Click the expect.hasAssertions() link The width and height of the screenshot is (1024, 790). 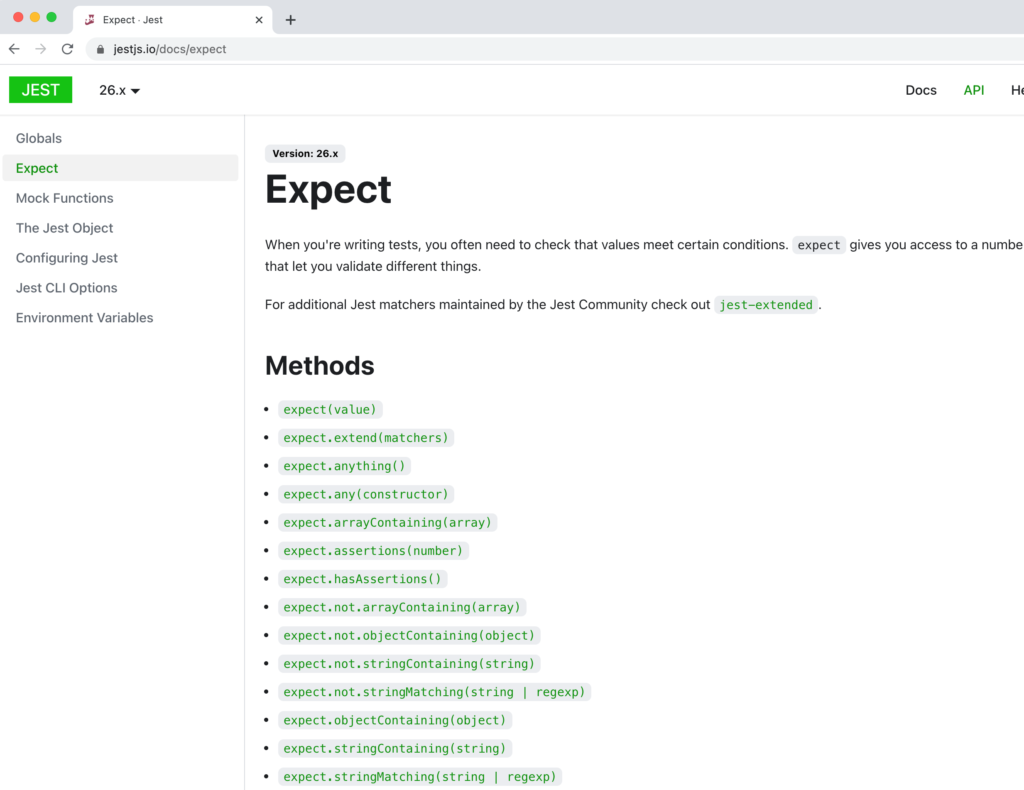362,579
